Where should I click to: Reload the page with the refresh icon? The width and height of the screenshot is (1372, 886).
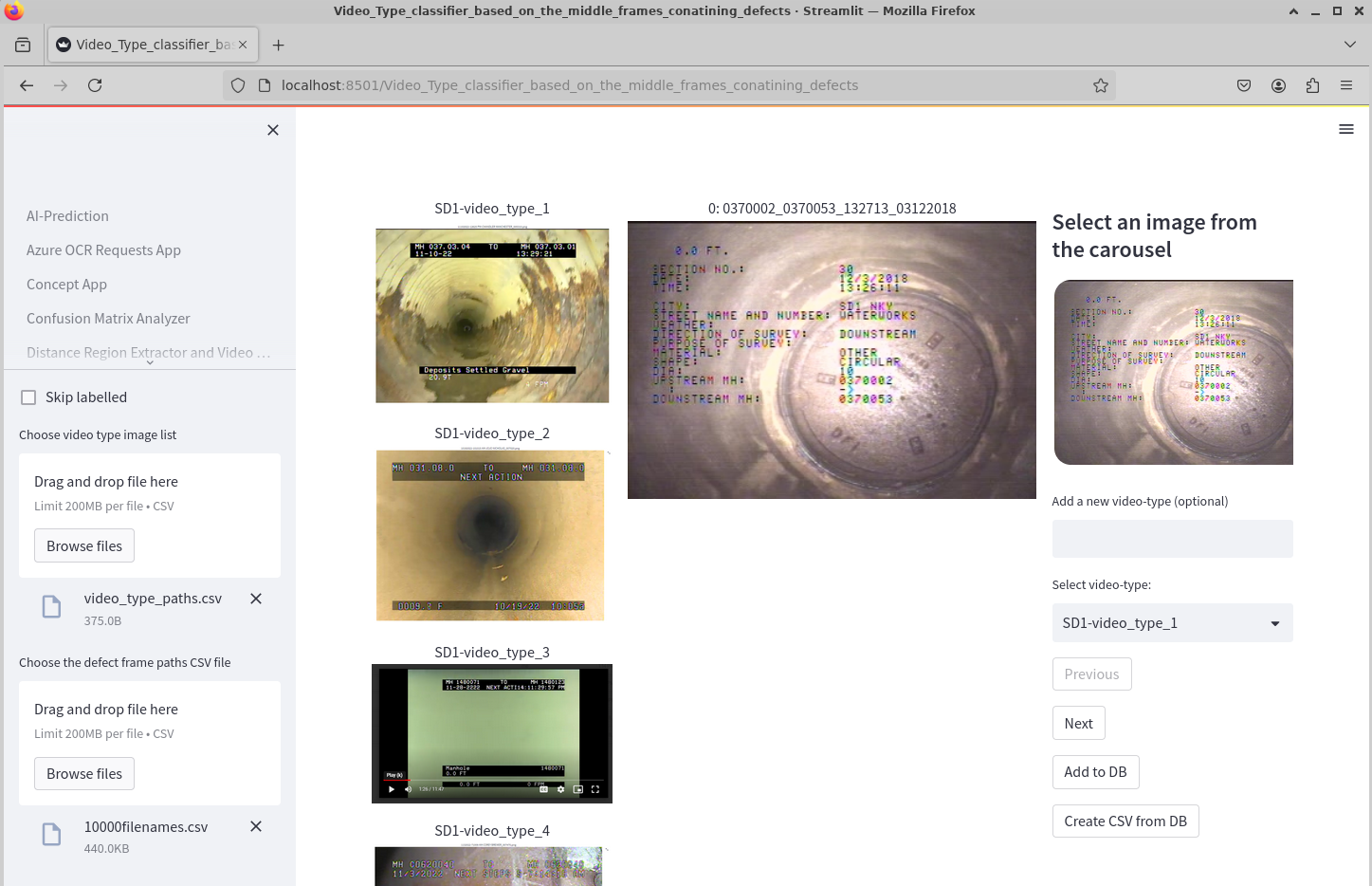pos(95,85)
